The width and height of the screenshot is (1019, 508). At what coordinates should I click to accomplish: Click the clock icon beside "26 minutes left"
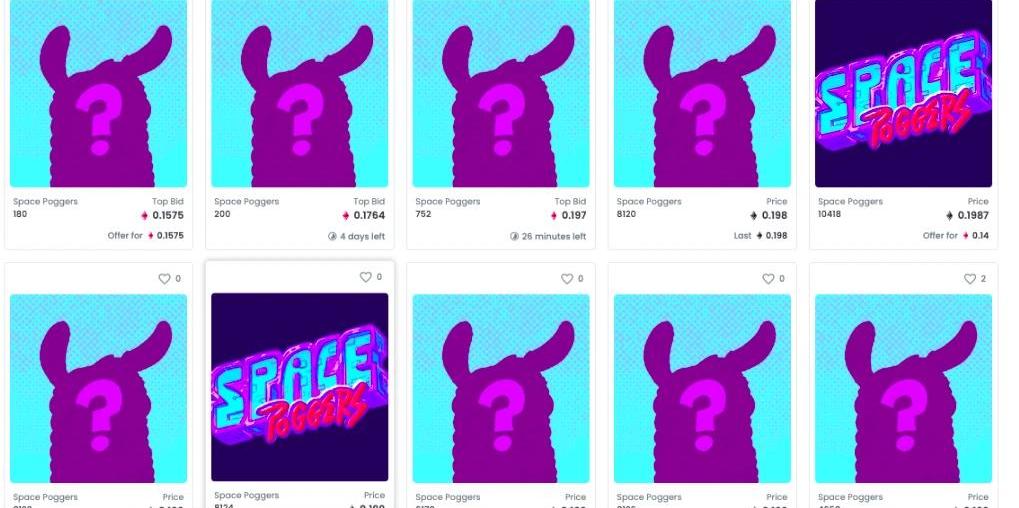click(x=514, y=236)
